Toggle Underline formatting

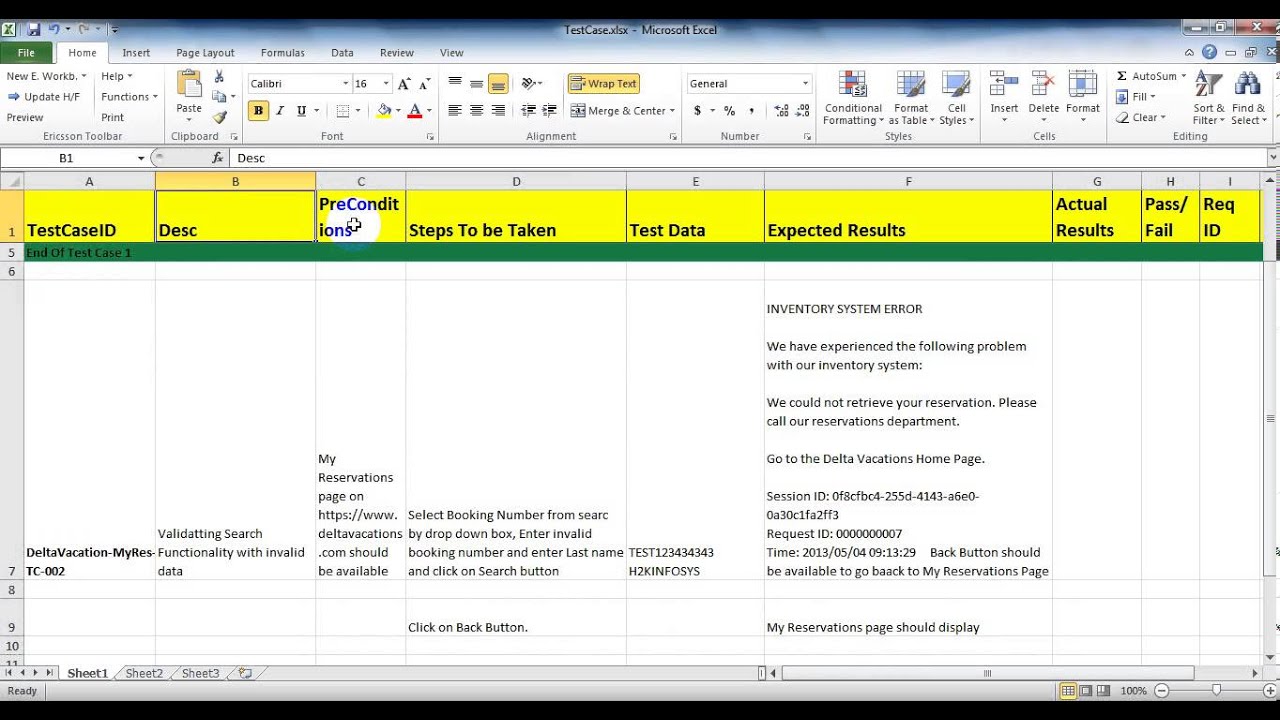coord(301,111)
